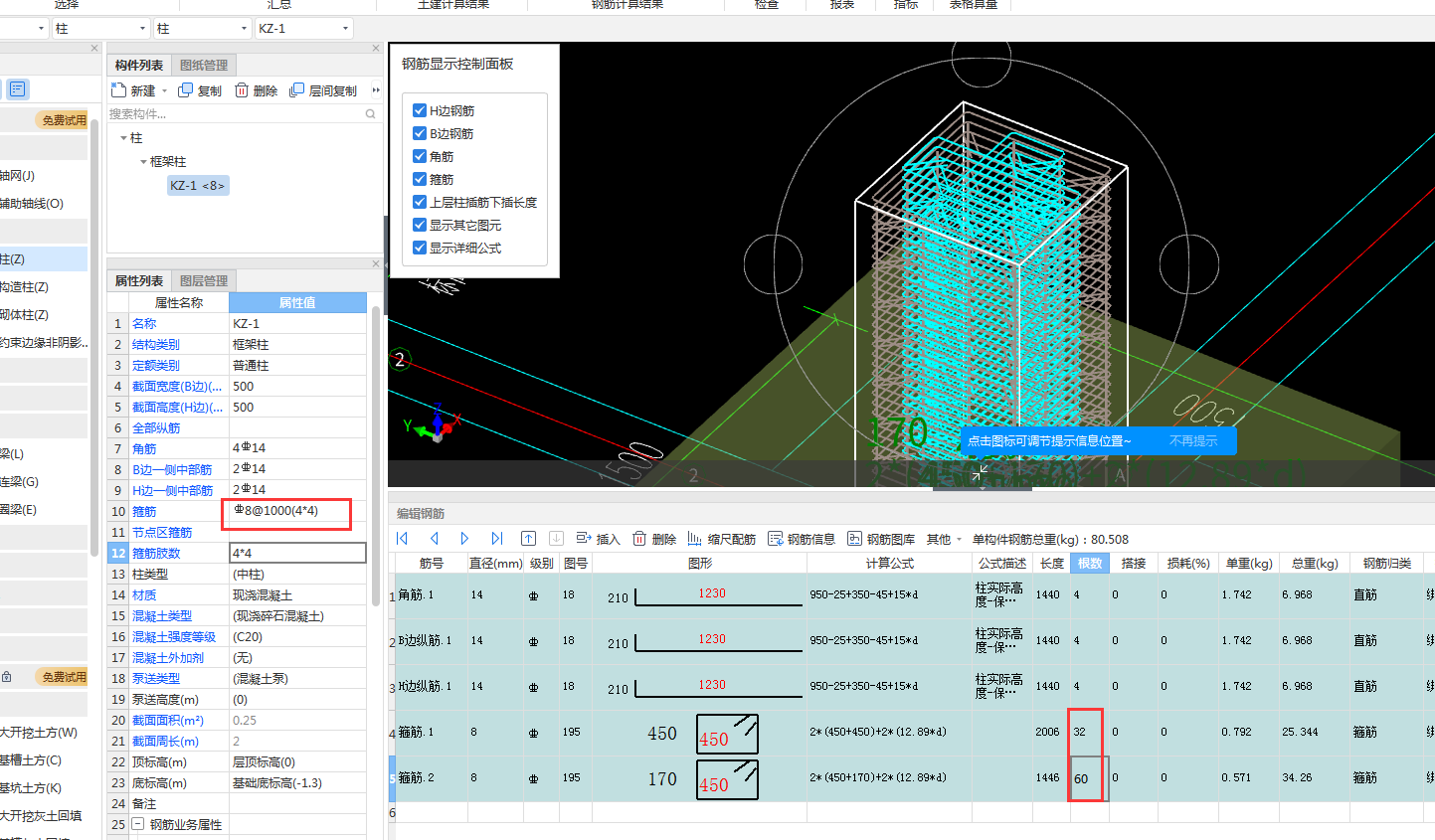Click the Delete (删除) icon in rebar editor
The image size is (1435, 840).
click(x=639, y=539)
